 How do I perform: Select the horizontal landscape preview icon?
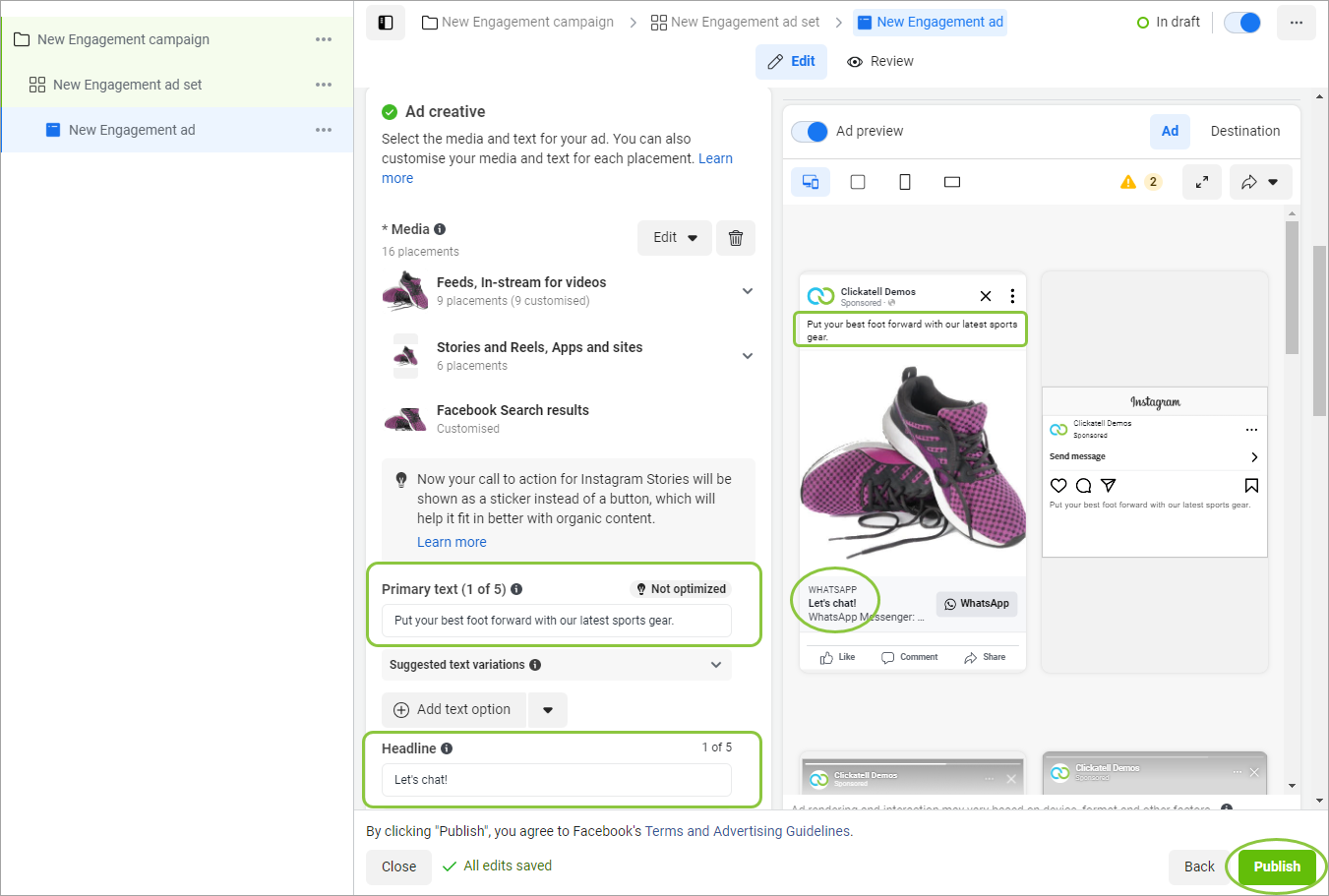(951, 182)
